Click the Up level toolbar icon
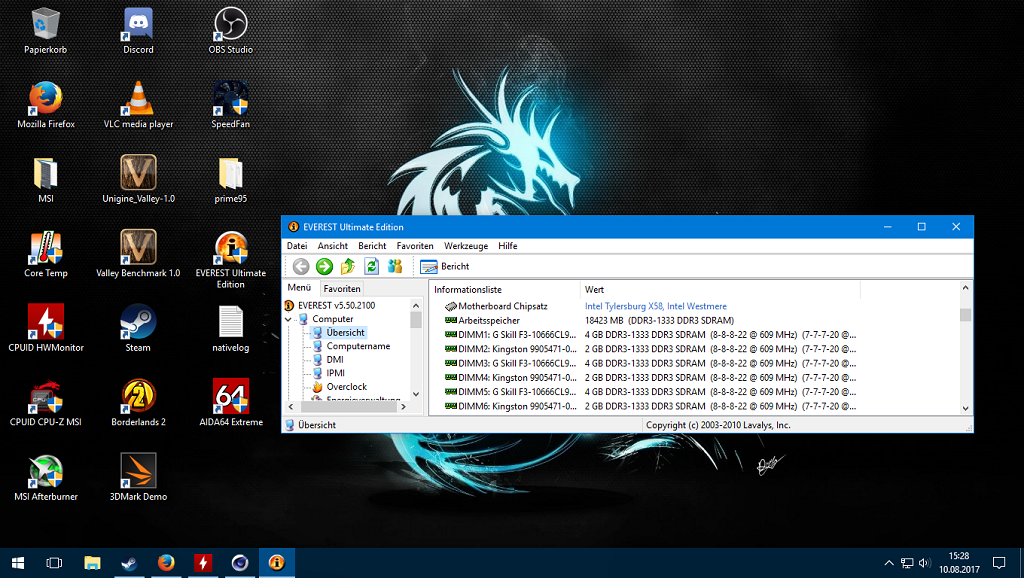 347,266
